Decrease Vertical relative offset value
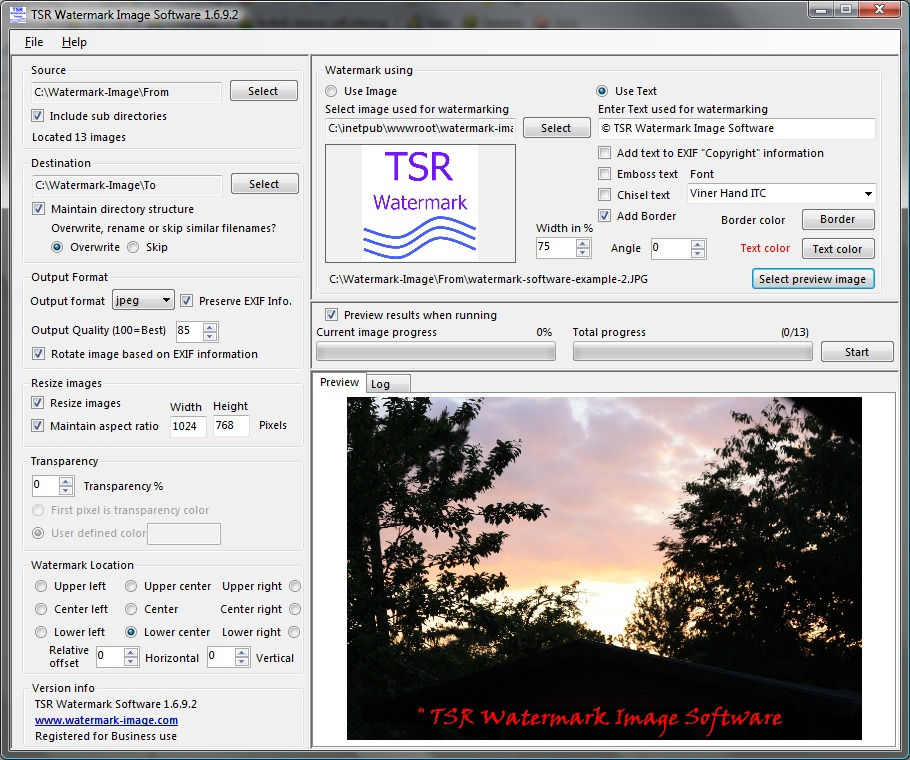 pos(242,661)
